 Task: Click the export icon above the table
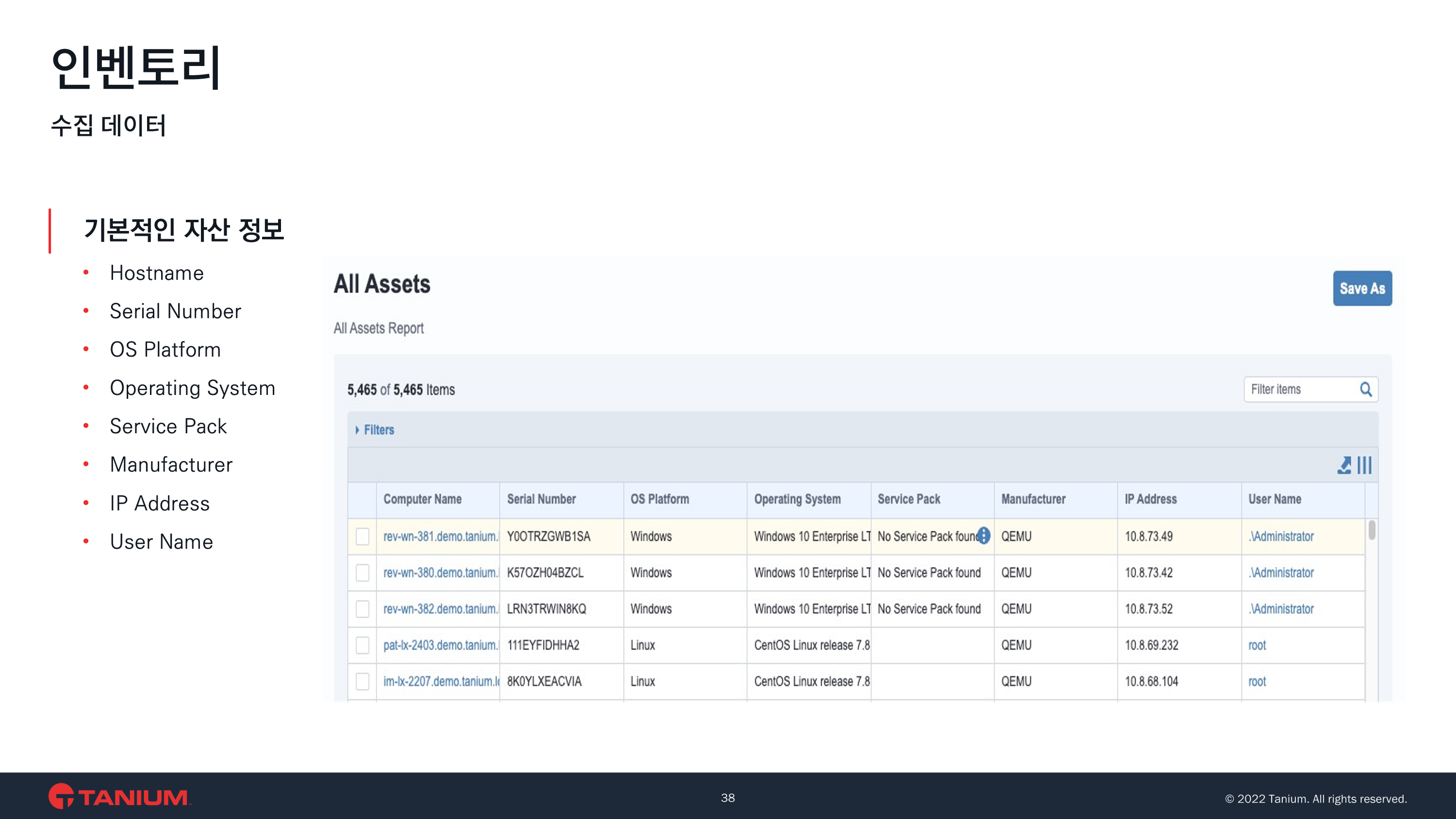click(1344, 465)
